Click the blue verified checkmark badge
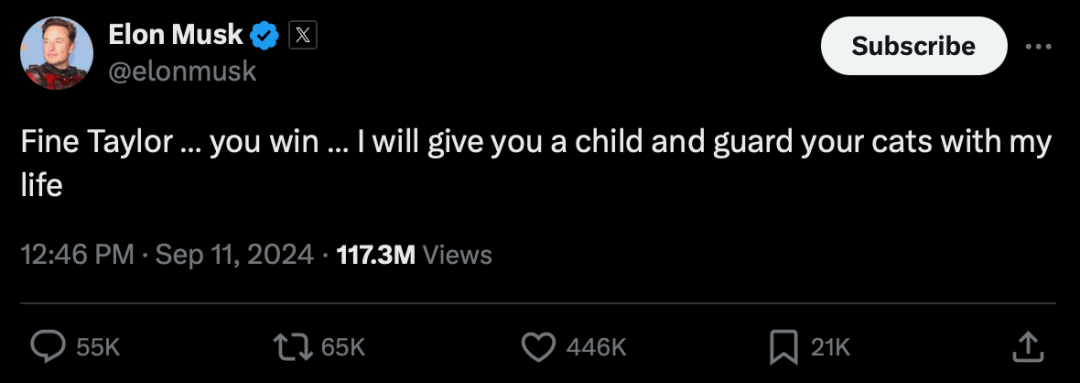The width and height of the screenshot is (1080, 383). pyautogui.click(x=263, y=34)
